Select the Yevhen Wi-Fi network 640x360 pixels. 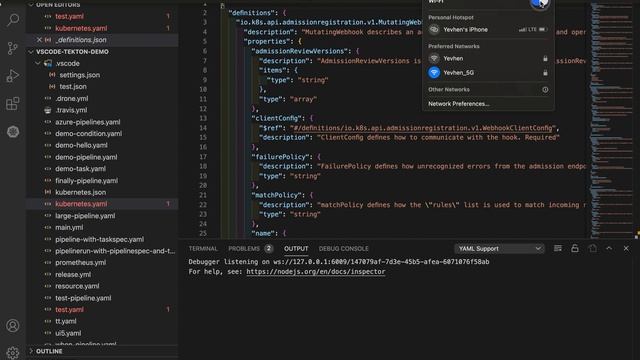(488, 58)
